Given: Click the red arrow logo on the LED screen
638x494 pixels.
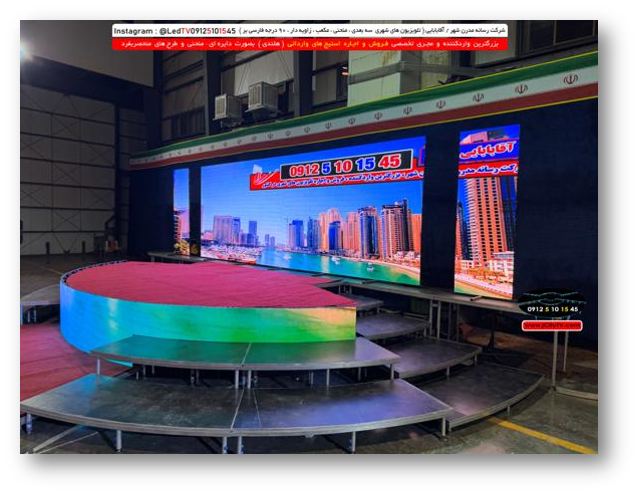Looking at the screenshot, I should pyautogui.click(x=265, y=177).
